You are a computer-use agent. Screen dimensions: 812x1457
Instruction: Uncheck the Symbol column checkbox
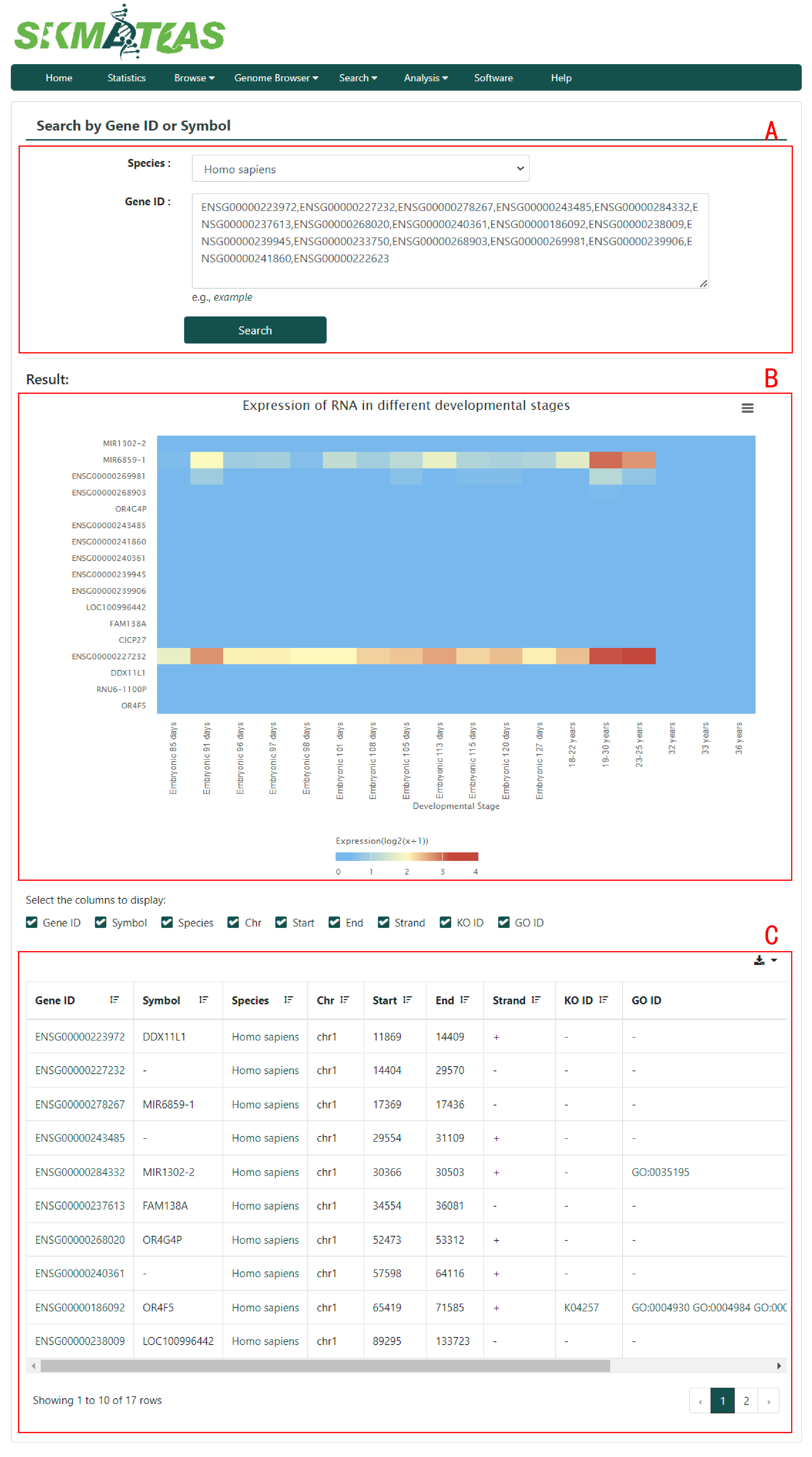(101, 922)
